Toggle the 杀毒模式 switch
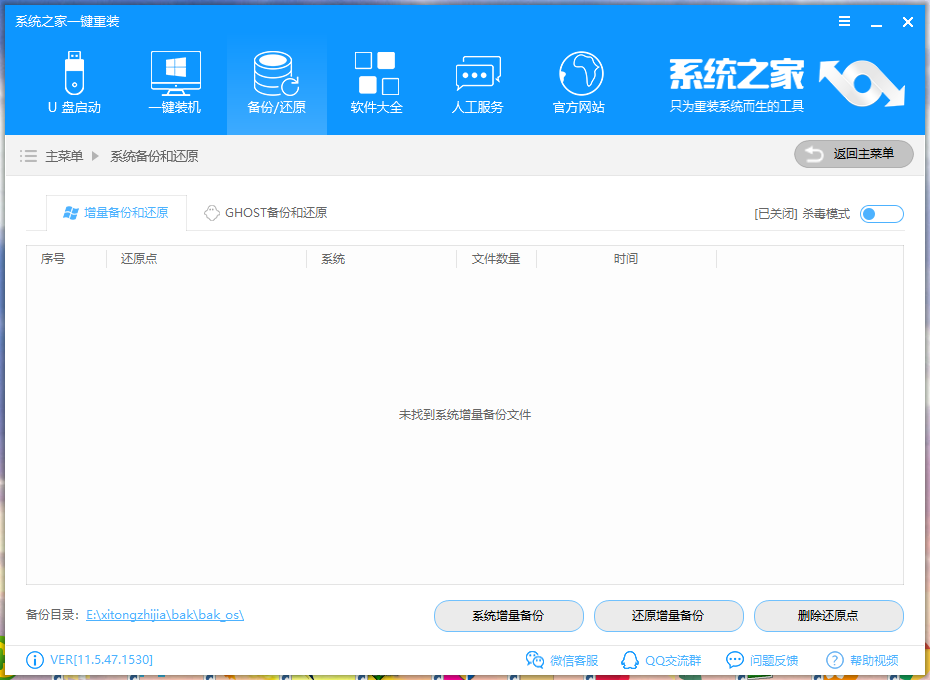 point(881,214)
